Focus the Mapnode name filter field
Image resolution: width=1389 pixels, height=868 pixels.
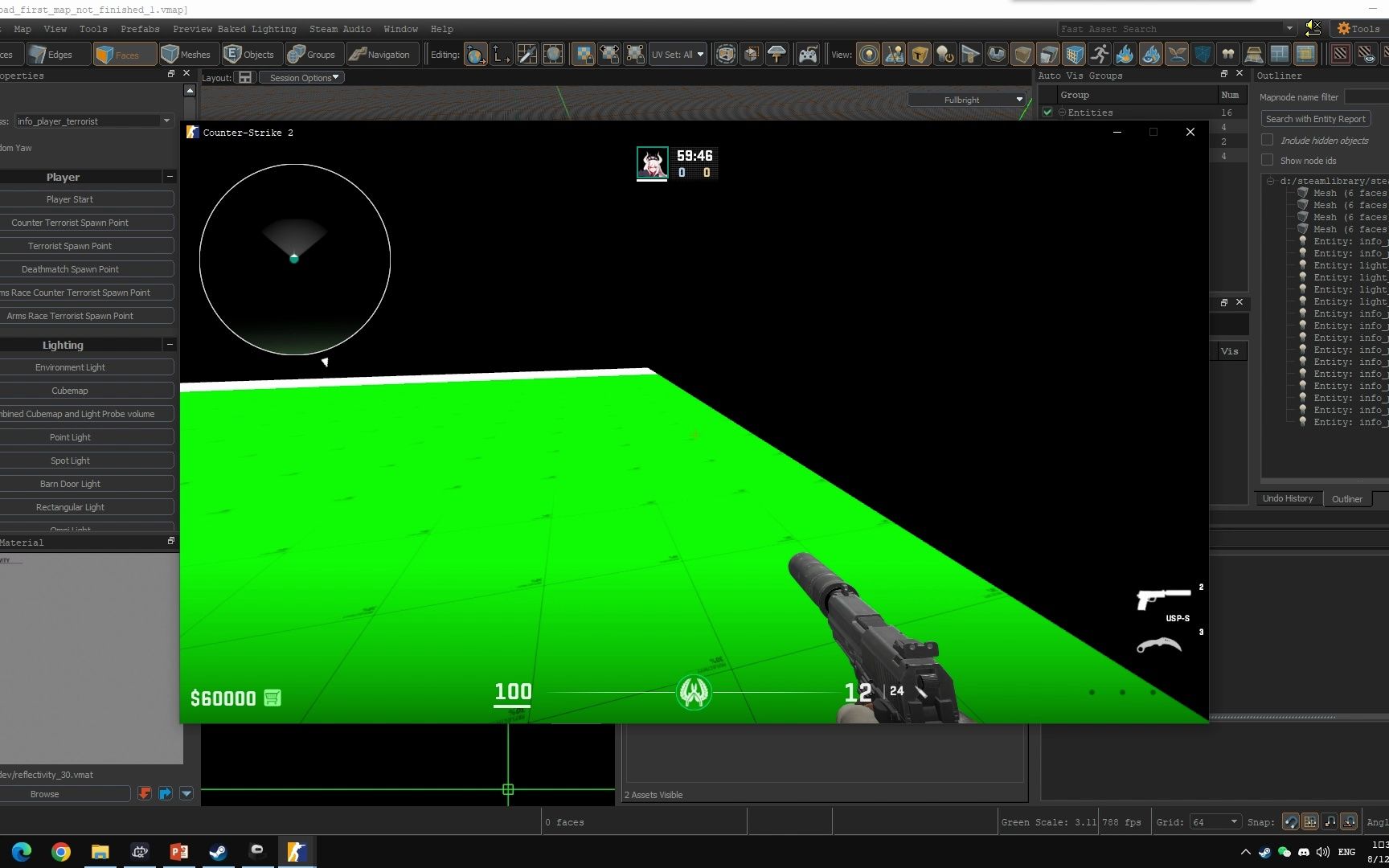pos(1366,96)
